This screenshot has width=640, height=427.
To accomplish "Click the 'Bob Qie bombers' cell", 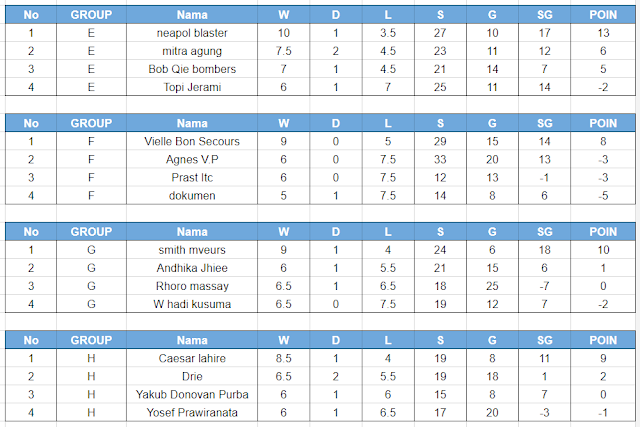I will 192,69.
